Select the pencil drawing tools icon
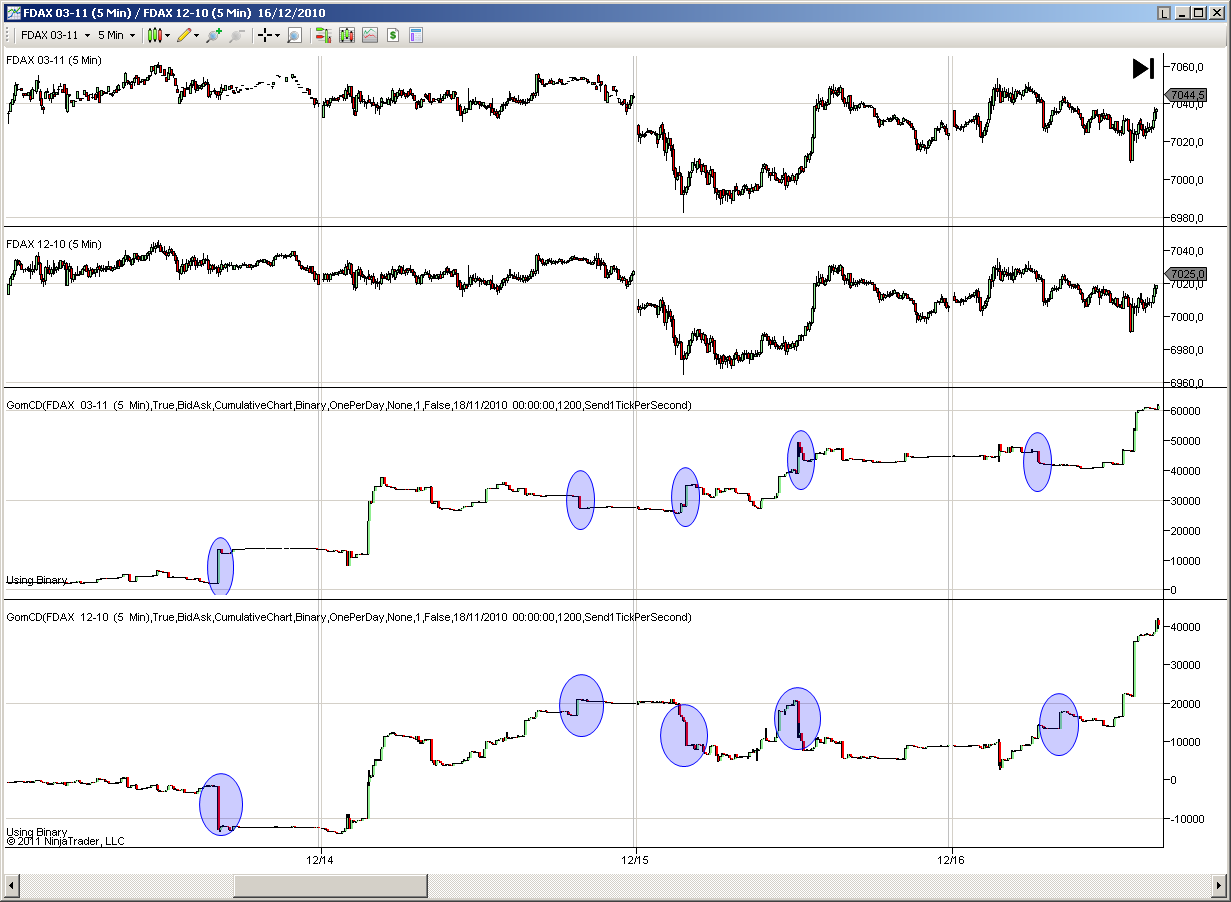Viewport: 1231px width, 902px height. (183, 35)
